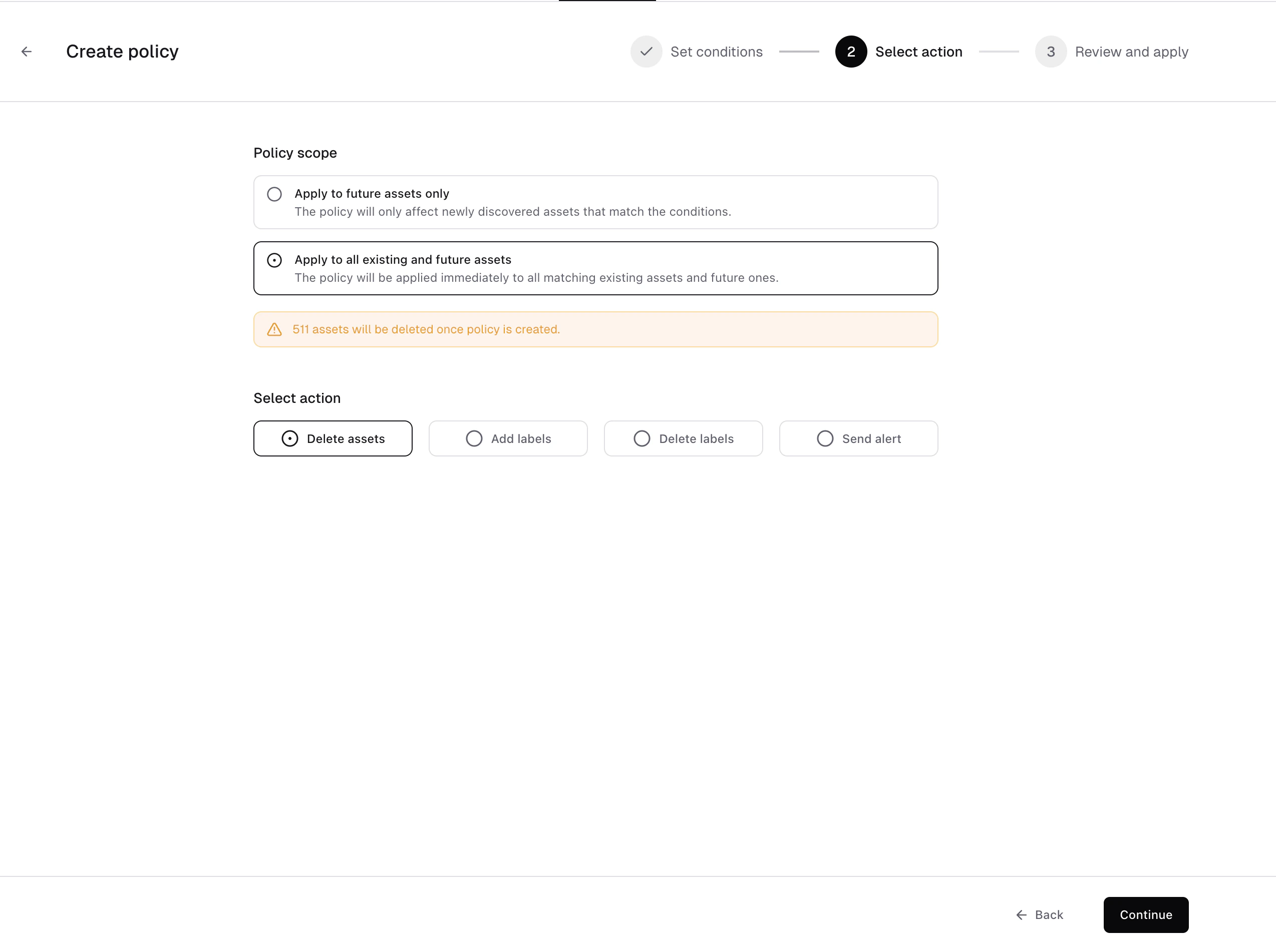This screenshot has width=1276, height=952.
Task: Click the Back button at bottom
Action: pyautogui.click(x=1040, y=914)
